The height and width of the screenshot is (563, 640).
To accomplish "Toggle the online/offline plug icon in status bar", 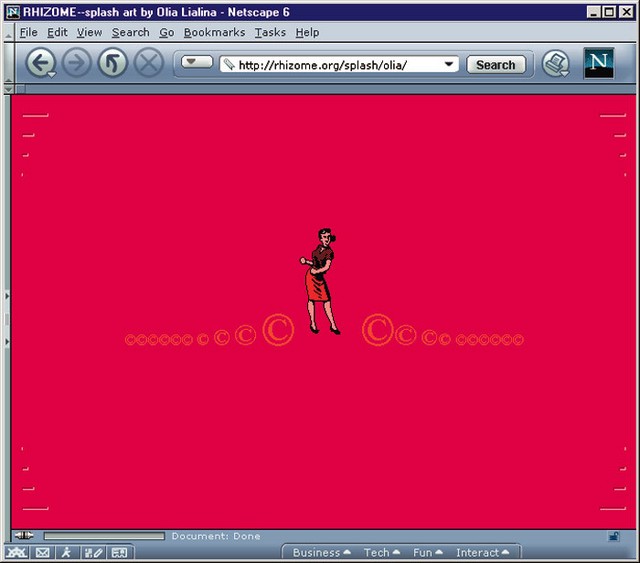I will (x=24, y=535).
